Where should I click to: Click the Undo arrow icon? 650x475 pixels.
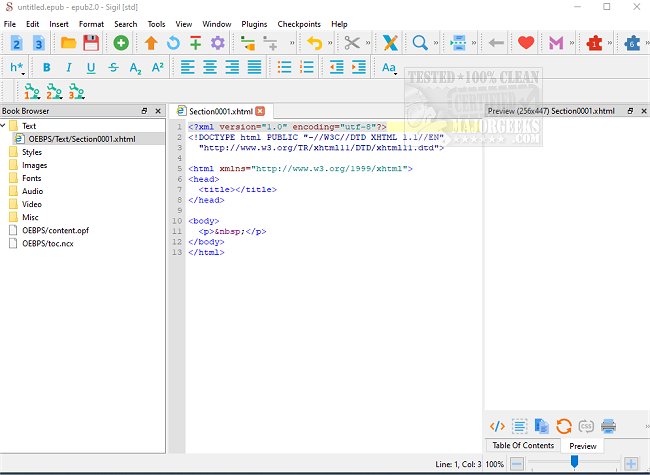pos(314,43)
